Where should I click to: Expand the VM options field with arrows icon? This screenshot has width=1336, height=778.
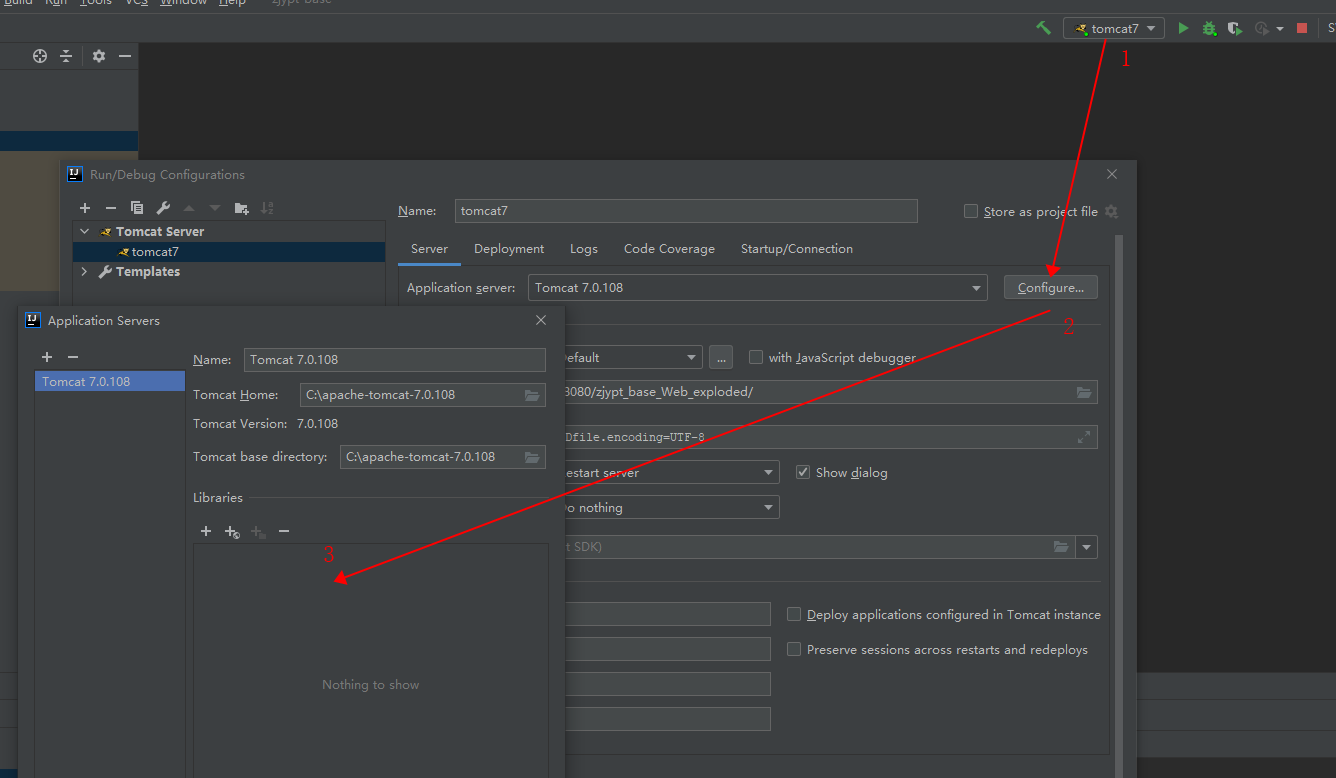coord(1084,437)
